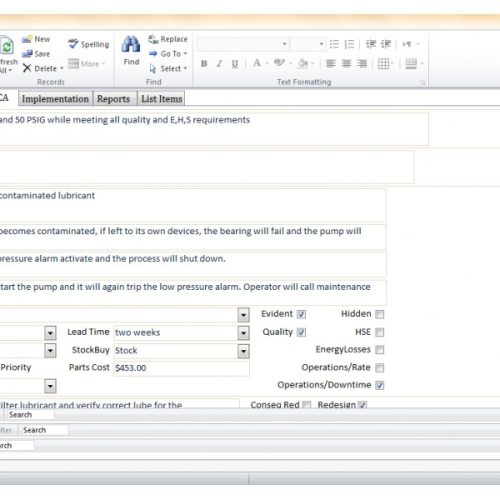This screenshot has height=500, width=500.
Task: Toggle the Operations/Downtime checkbox
Action: point(379,385)
